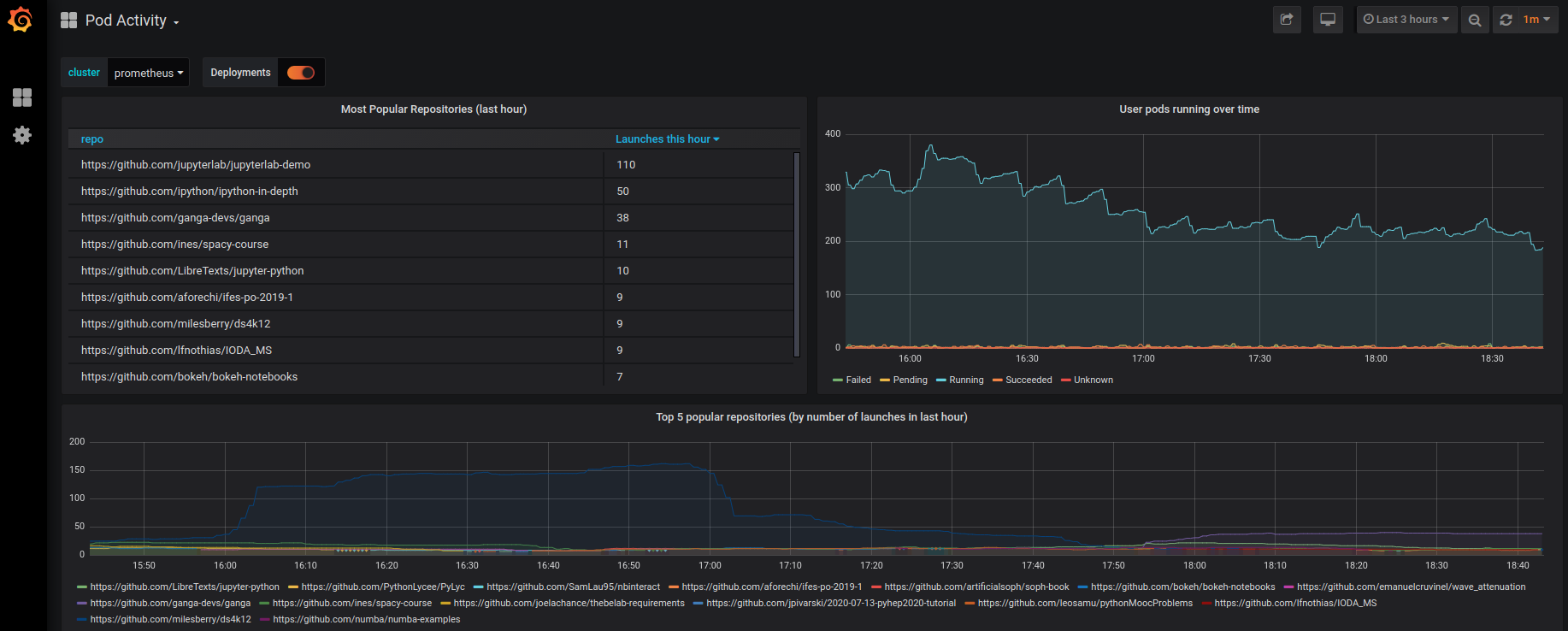This screenshot has height=631, width=1568.
Task: Refresh the dashboard now
Action: click(x=1506, y=20)
